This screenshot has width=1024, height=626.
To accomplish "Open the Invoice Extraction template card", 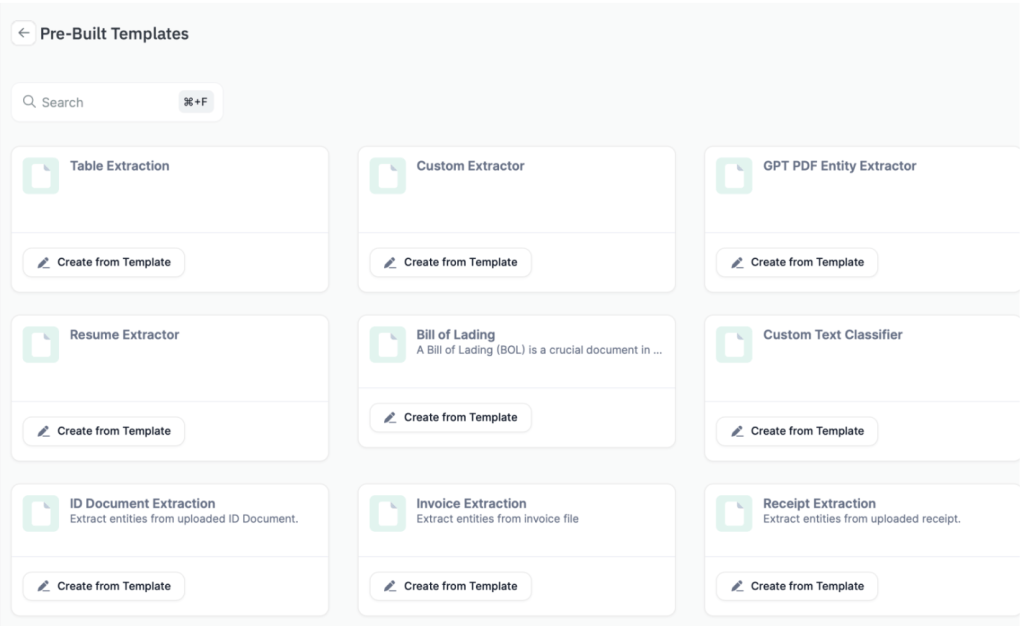I will 516,518.
